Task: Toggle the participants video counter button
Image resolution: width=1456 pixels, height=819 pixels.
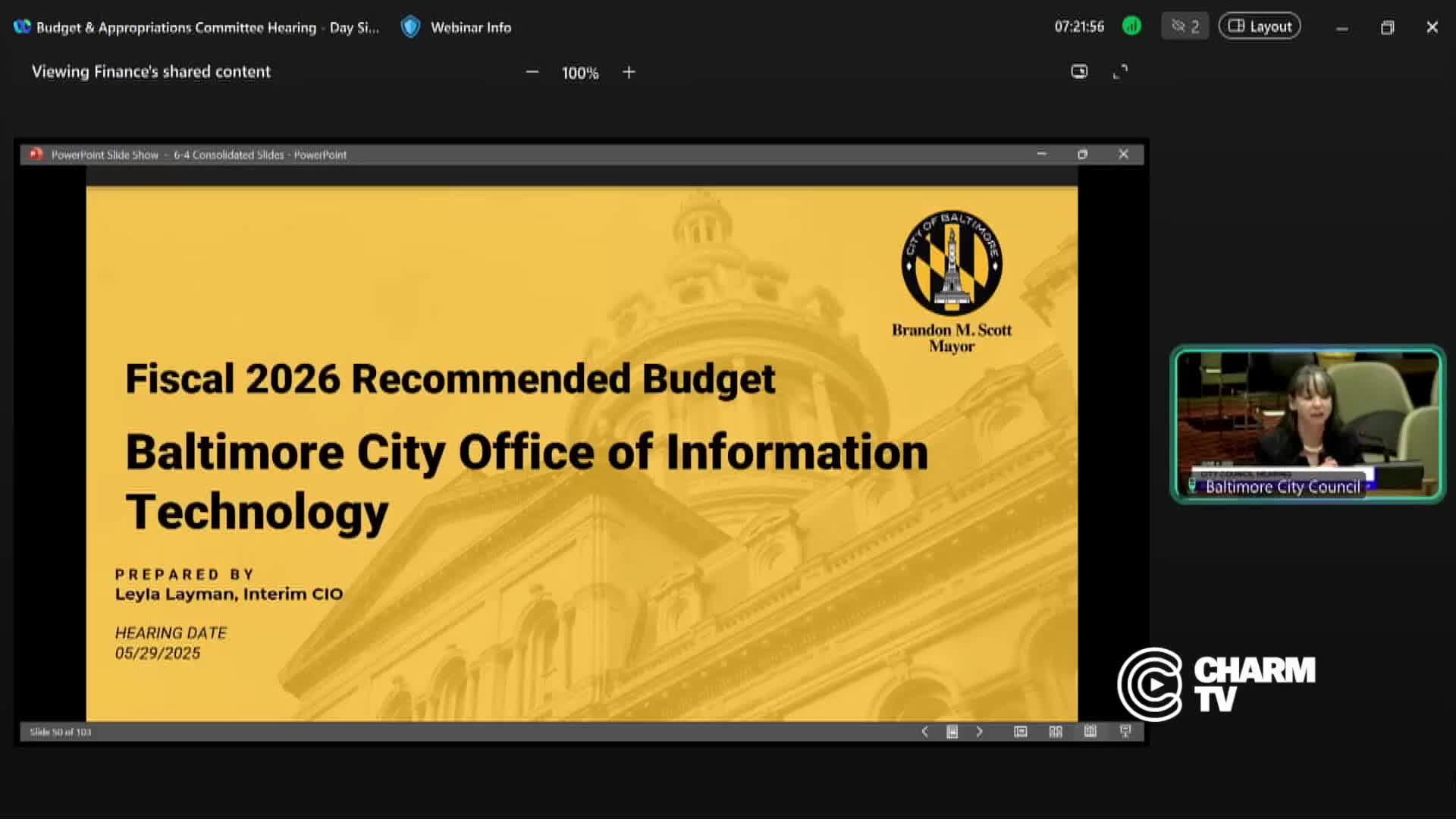Action: (1185, 27)
